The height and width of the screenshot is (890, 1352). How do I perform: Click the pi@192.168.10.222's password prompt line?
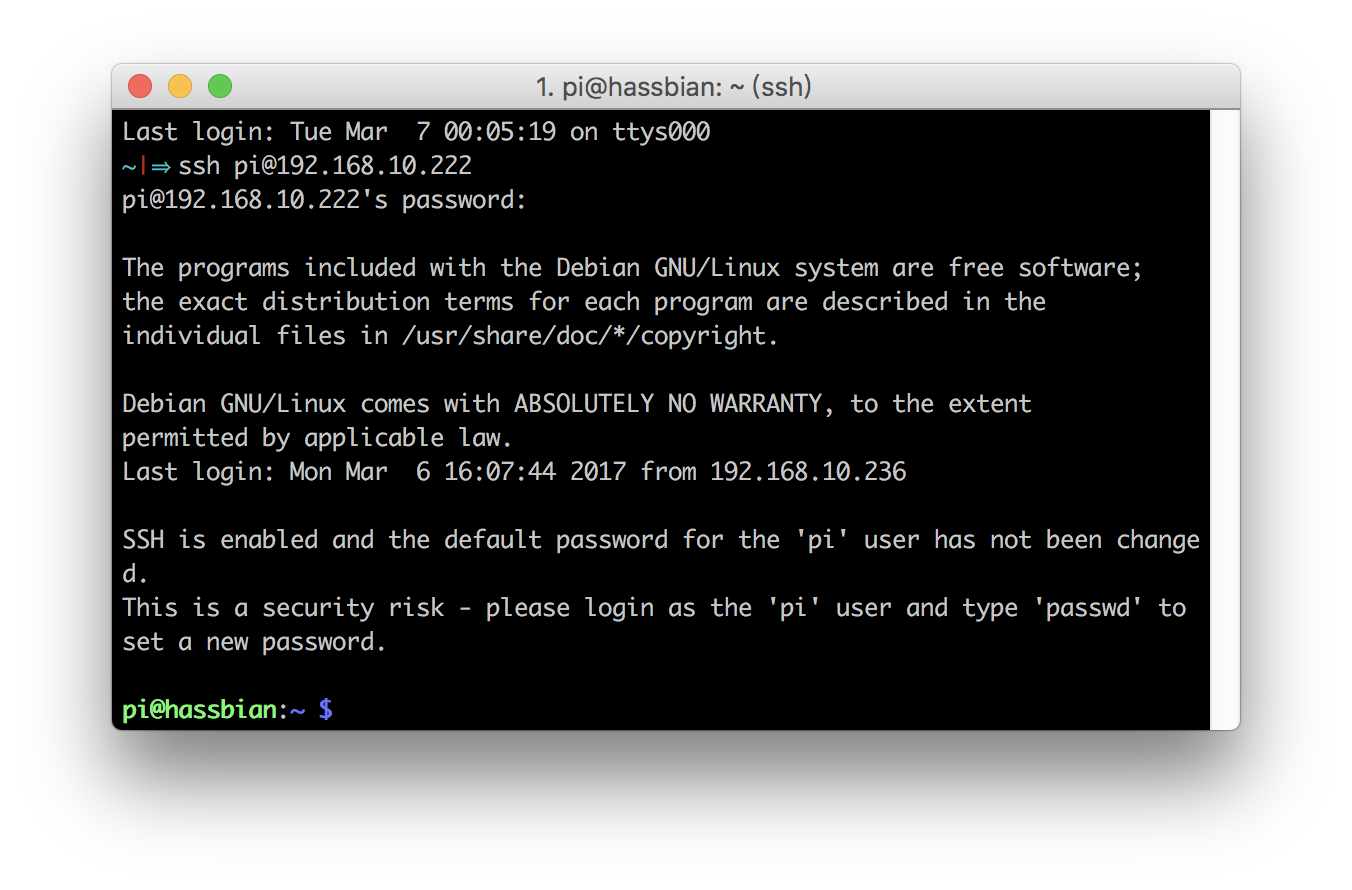[324, 200]
